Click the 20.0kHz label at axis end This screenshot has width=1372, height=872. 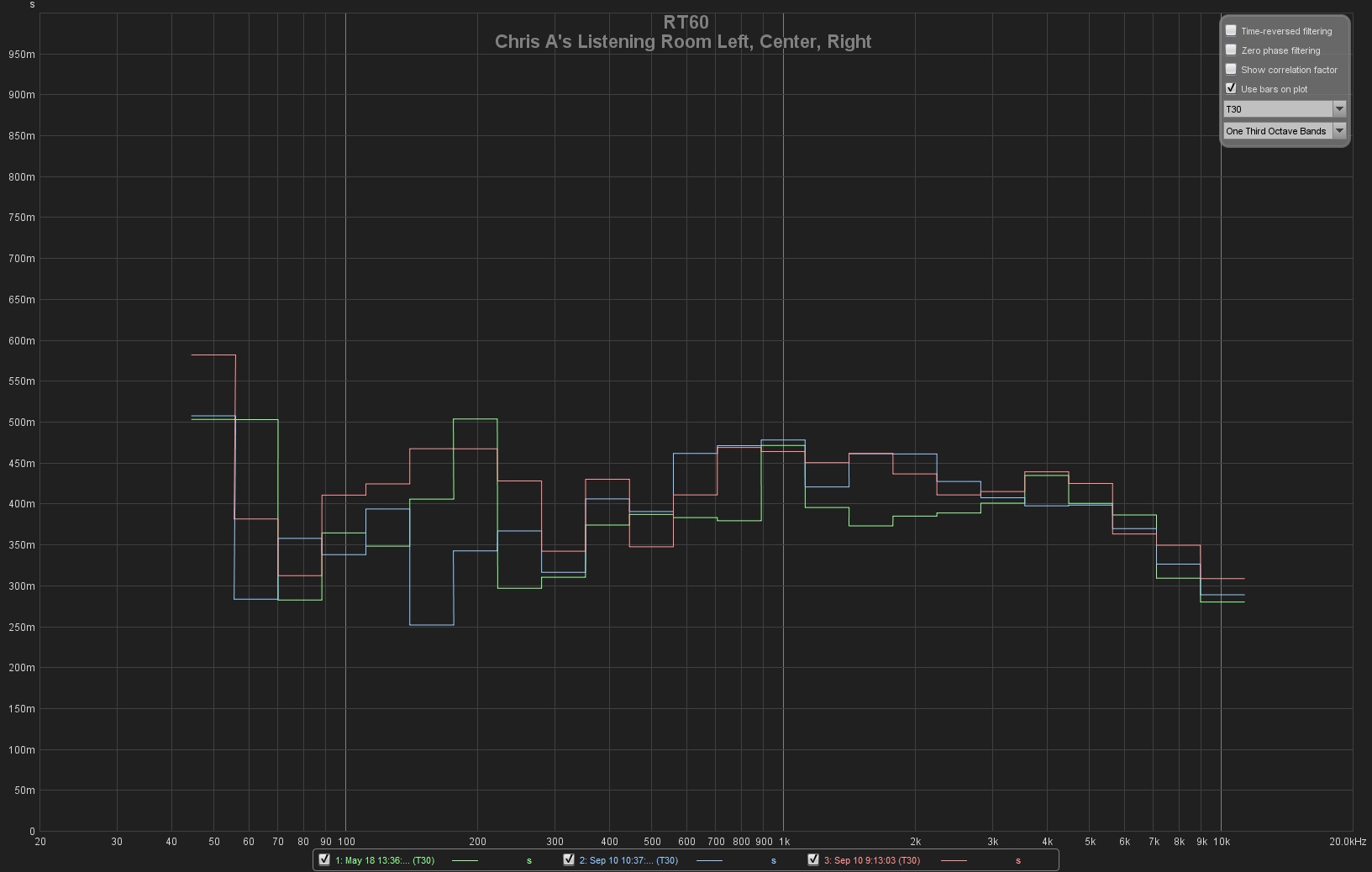click(x=1348, y=842)
